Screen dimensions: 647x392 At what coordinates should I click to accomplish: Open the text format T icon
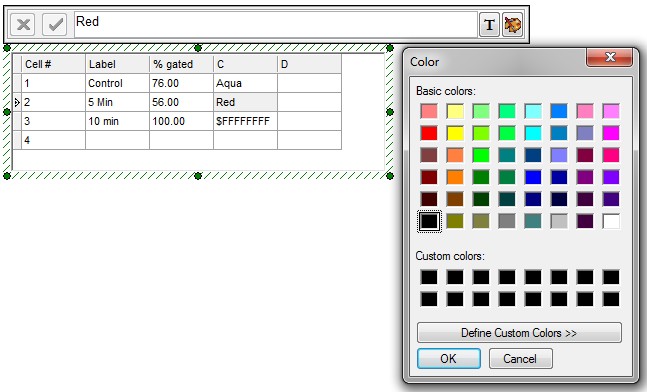coord(489,25)
